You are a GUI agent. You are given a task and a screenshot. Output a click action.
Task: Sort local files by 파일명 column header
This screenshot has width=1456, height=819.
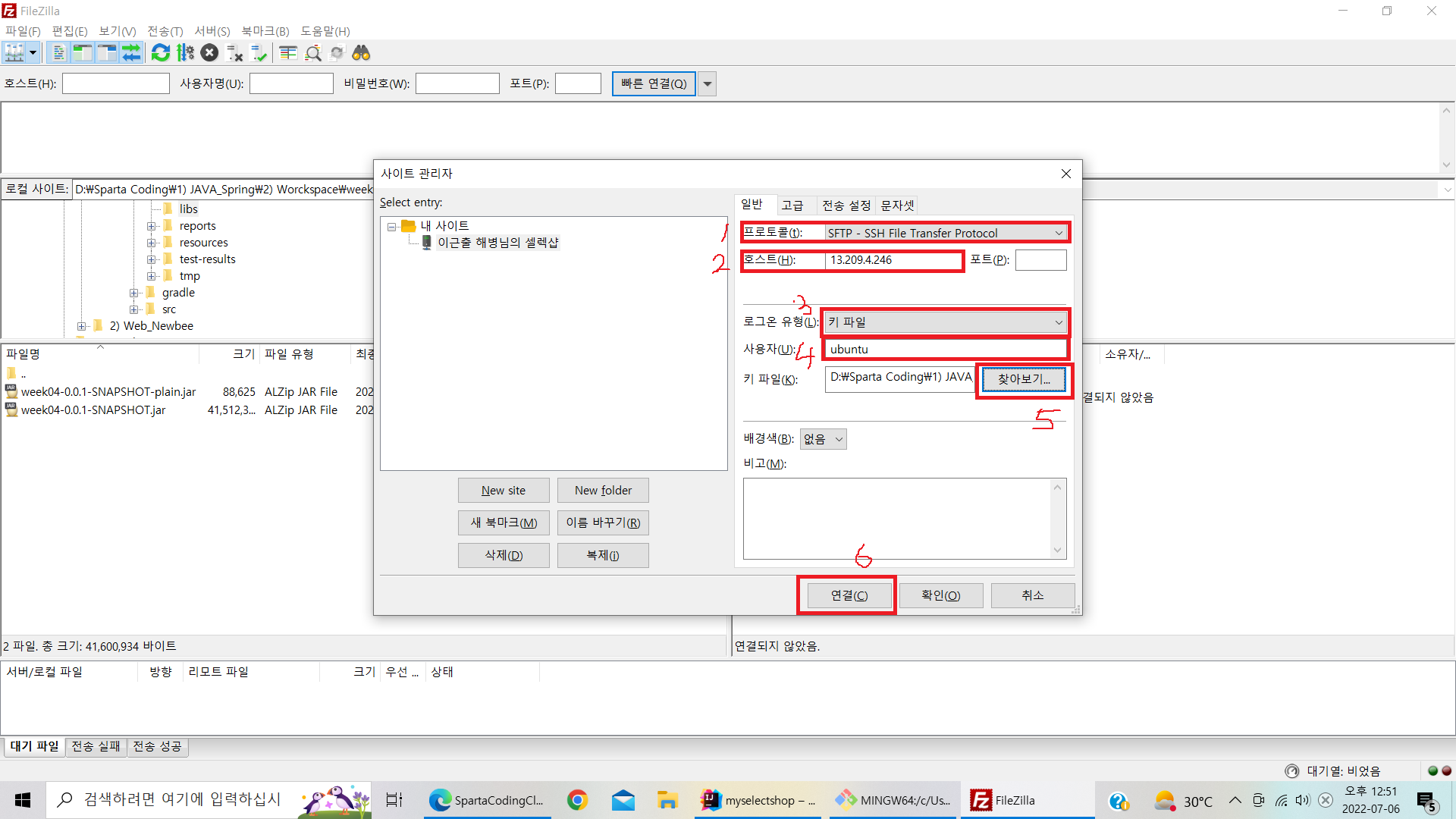(99, 354)
